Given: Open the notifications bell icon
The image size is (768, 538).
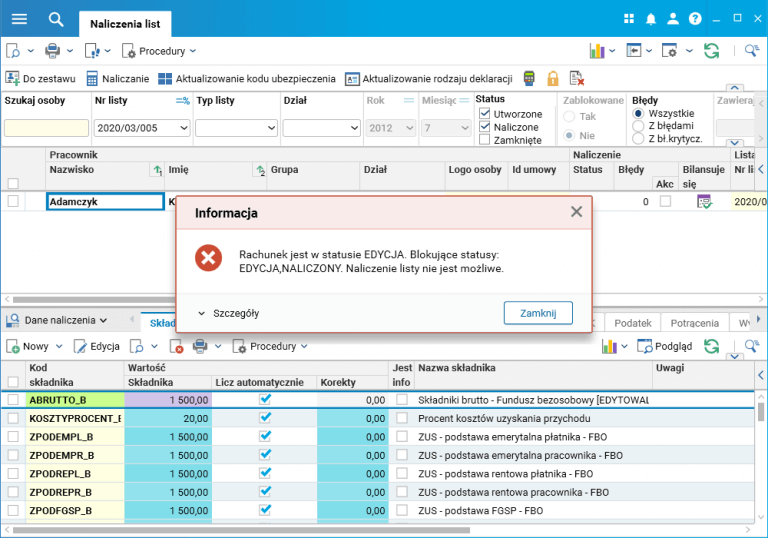Looking at the screenshot, I should 650,19.
